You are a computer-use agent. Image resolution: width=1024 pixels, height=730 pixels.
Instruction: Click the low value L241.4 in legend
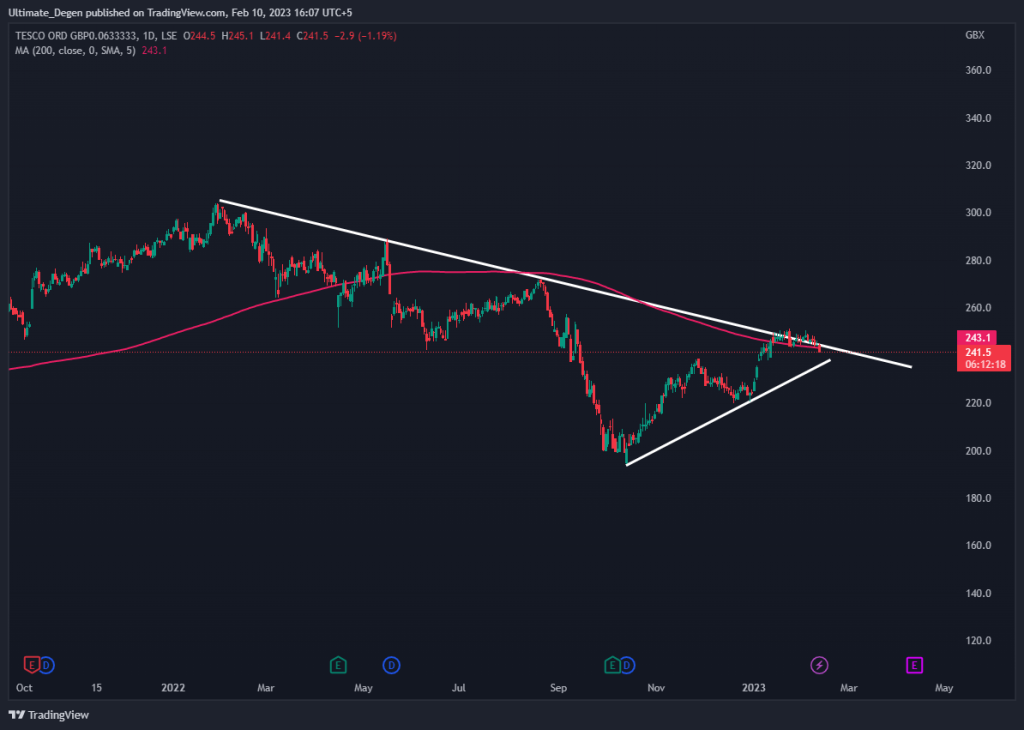click(276, 36)
